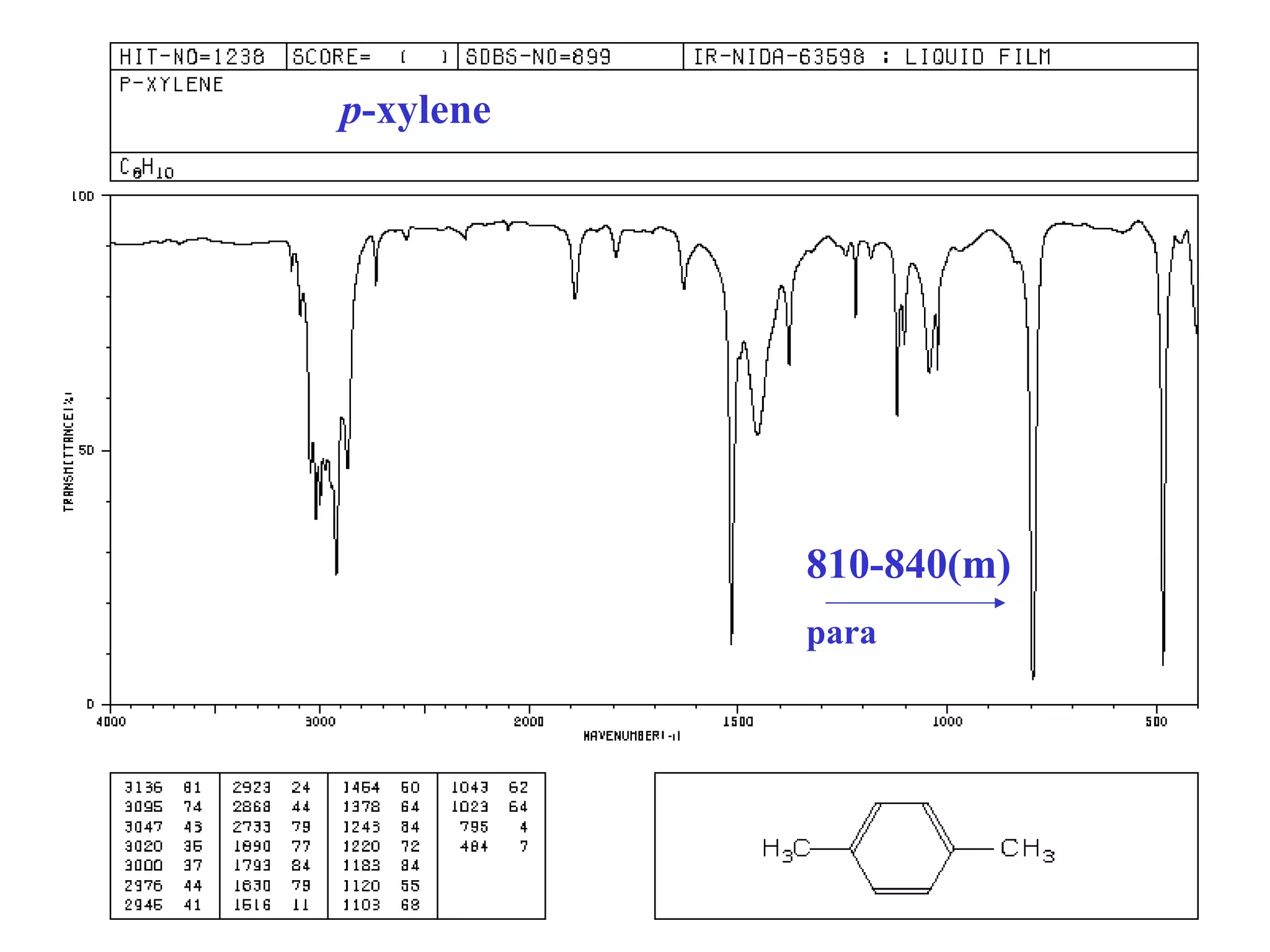This screenshot has width=1270, height=952.
Task: Click the blue p-xylene title
Action: (x=414, y=112)
